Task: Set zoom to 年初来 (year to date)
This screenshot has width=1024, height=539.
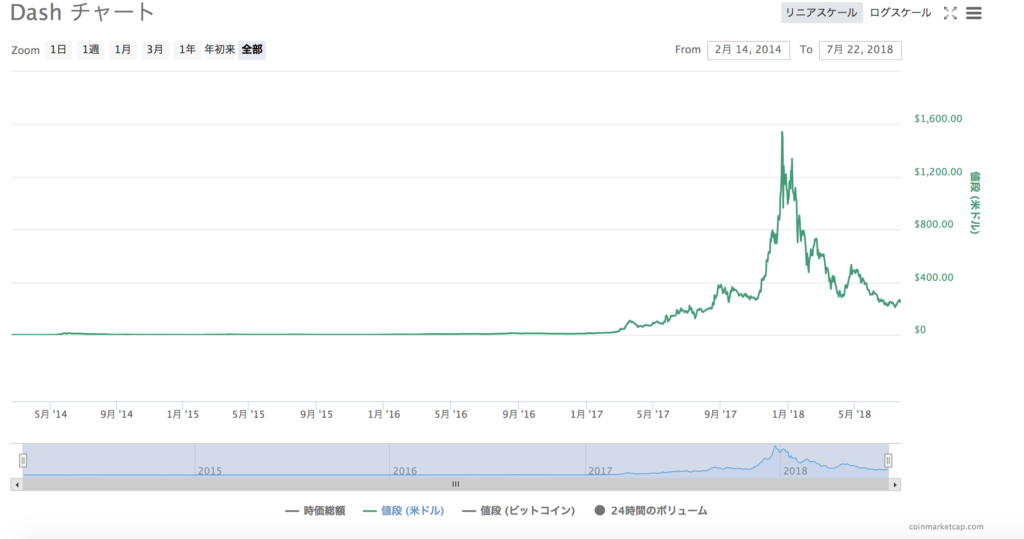Action: [219, 50]
